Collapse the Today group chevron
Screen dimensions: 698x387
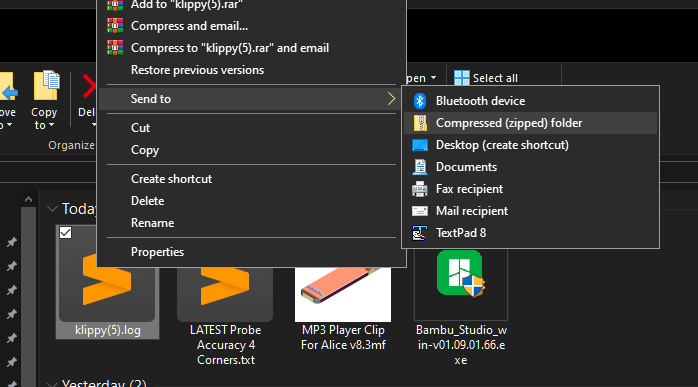(x=52, y=208)
